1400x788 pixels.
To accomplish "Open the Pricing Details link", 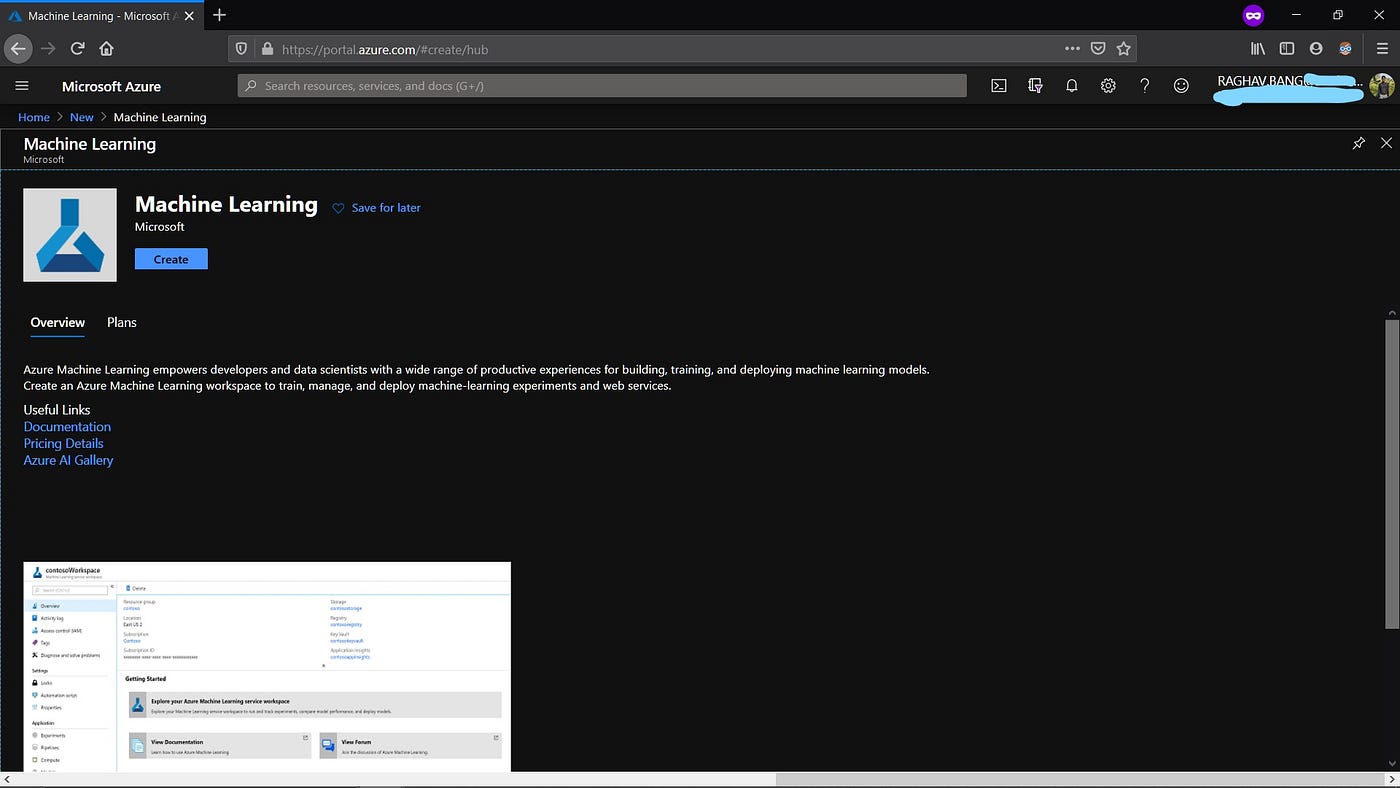I will pyautogui.click(x=64, y=443).
